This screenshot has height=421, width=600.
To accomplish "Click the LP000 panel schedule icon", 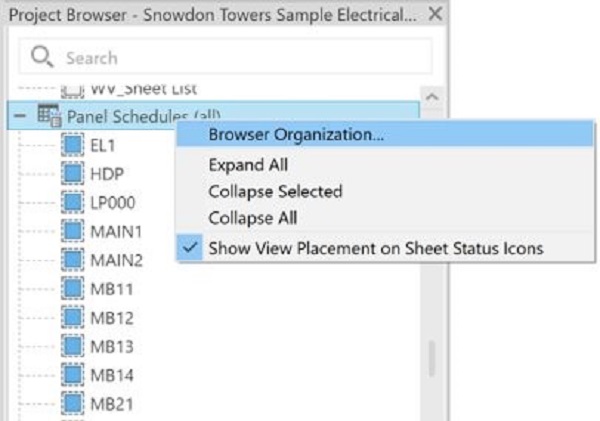I will tap(73, 203).
